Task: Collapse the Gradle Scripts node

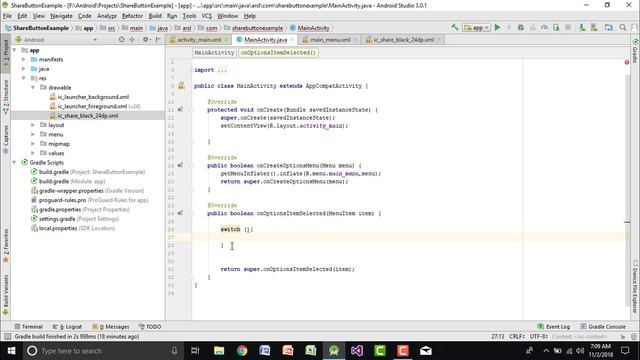Action: pyautogui.click(x=15, y=162)
